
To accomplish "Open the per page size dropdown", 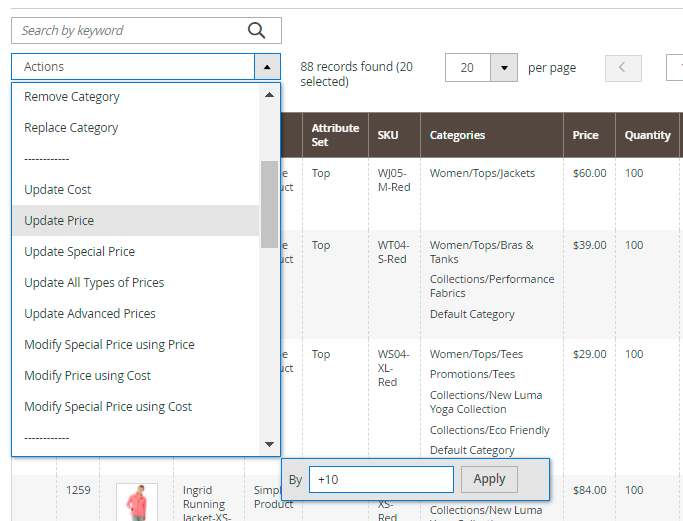I will pos(504,68).
